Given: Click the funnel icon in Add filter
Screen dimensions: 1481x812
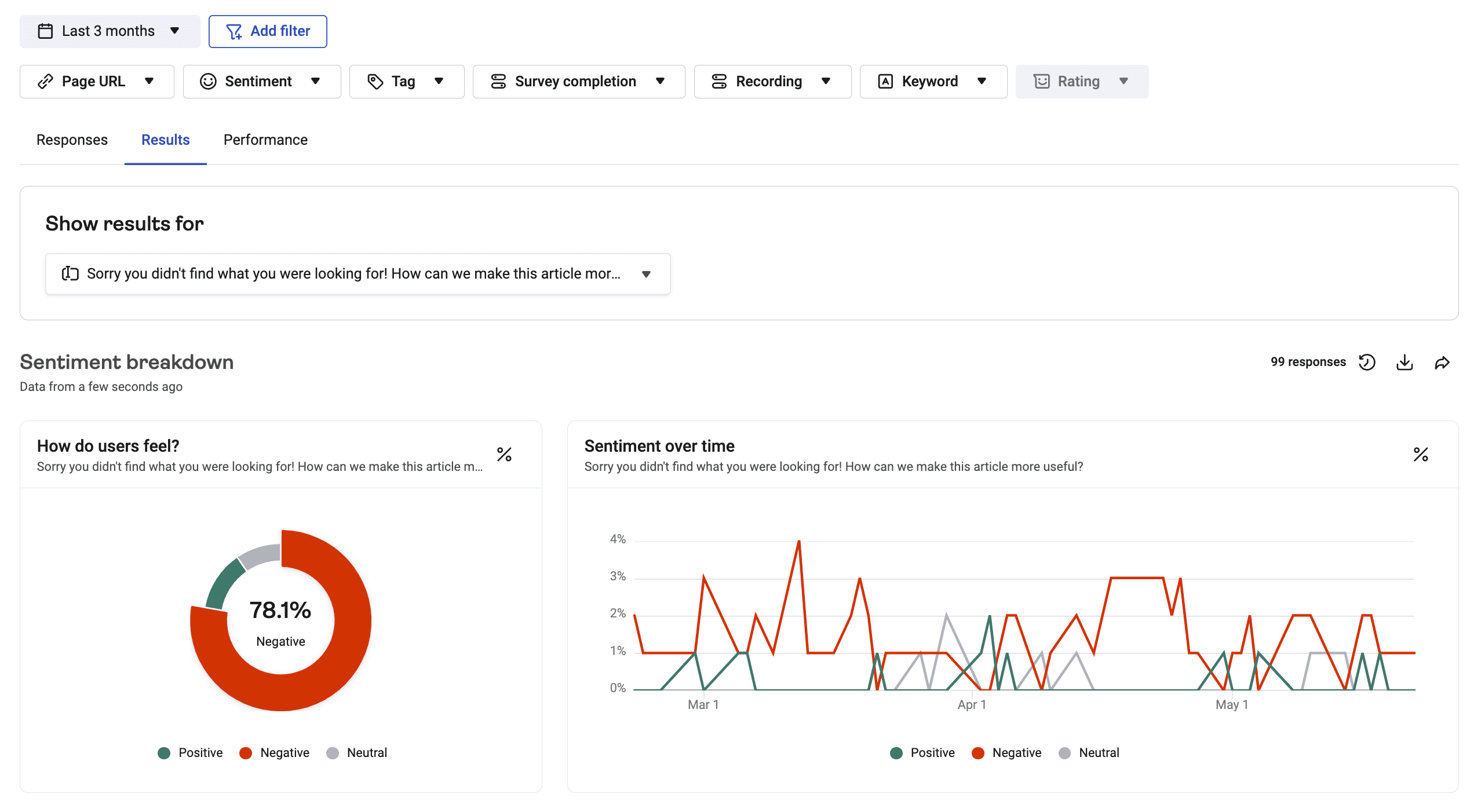Looking at the screenshot, I should [234, 31].
